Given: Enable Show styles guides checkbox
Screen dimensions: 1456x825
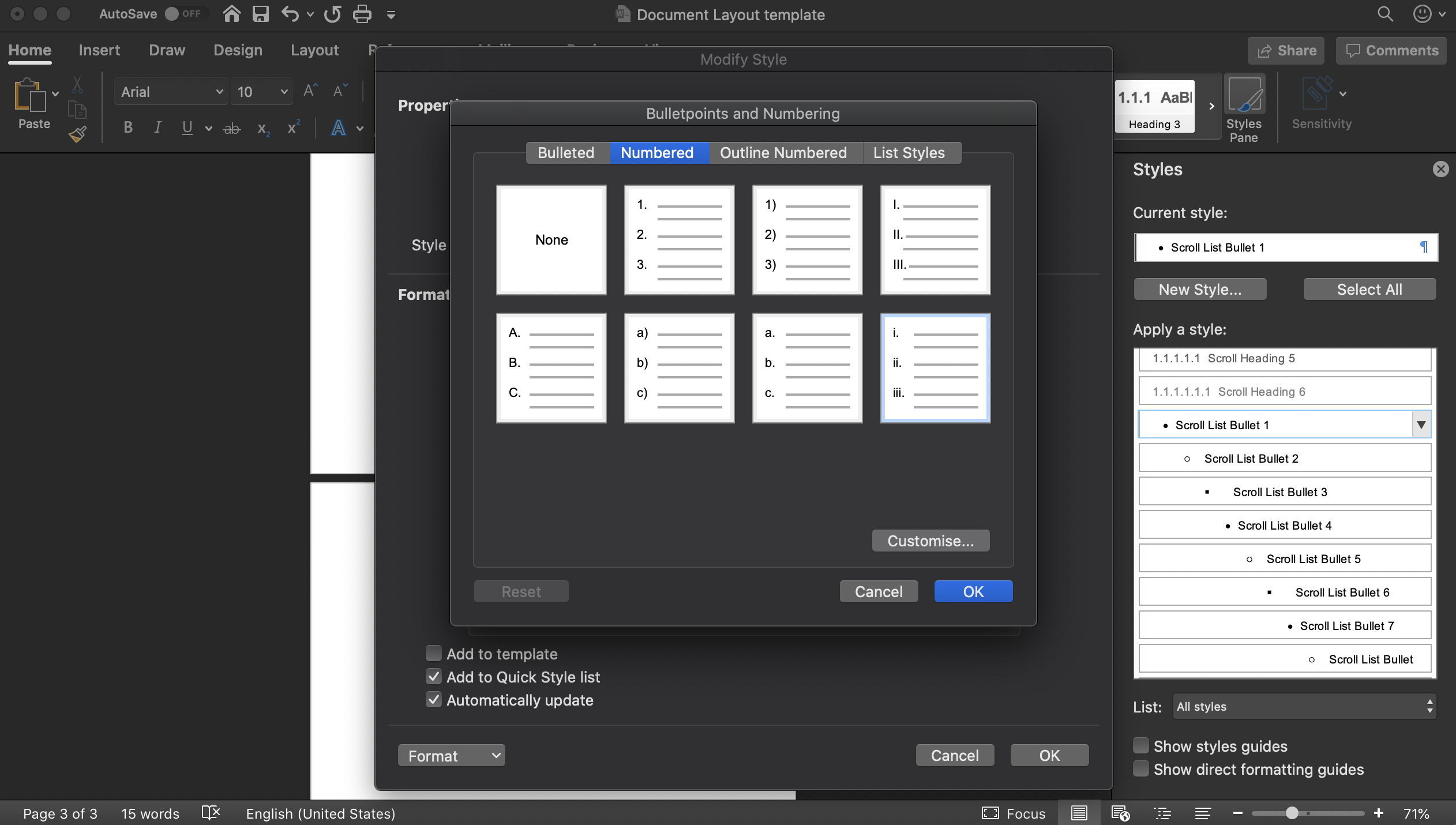Looking at the screenshot, I should (x=1141, y=745).
